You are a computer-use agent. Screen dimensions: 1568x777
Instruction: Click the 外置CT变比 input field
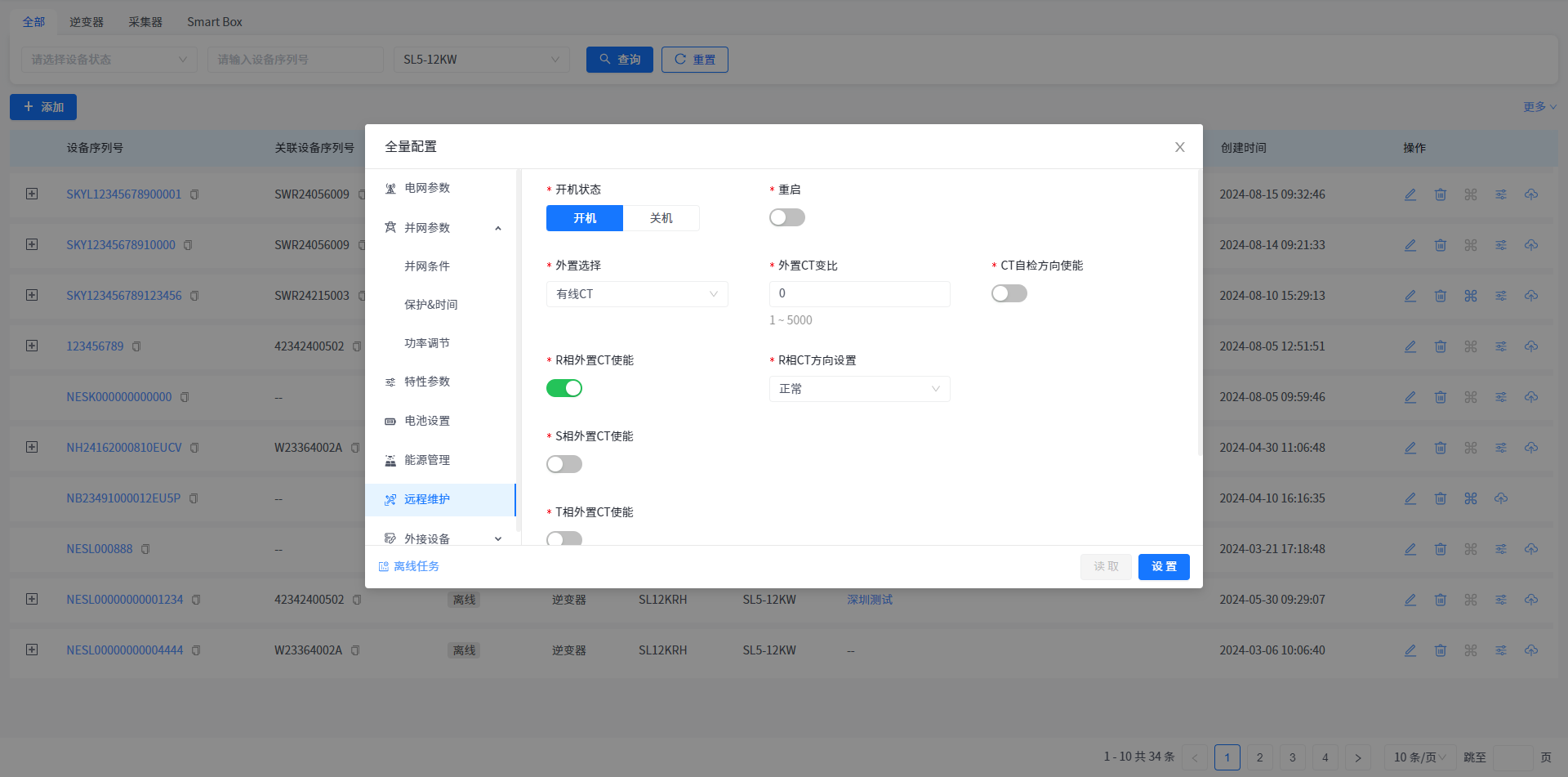pos(859,294)
